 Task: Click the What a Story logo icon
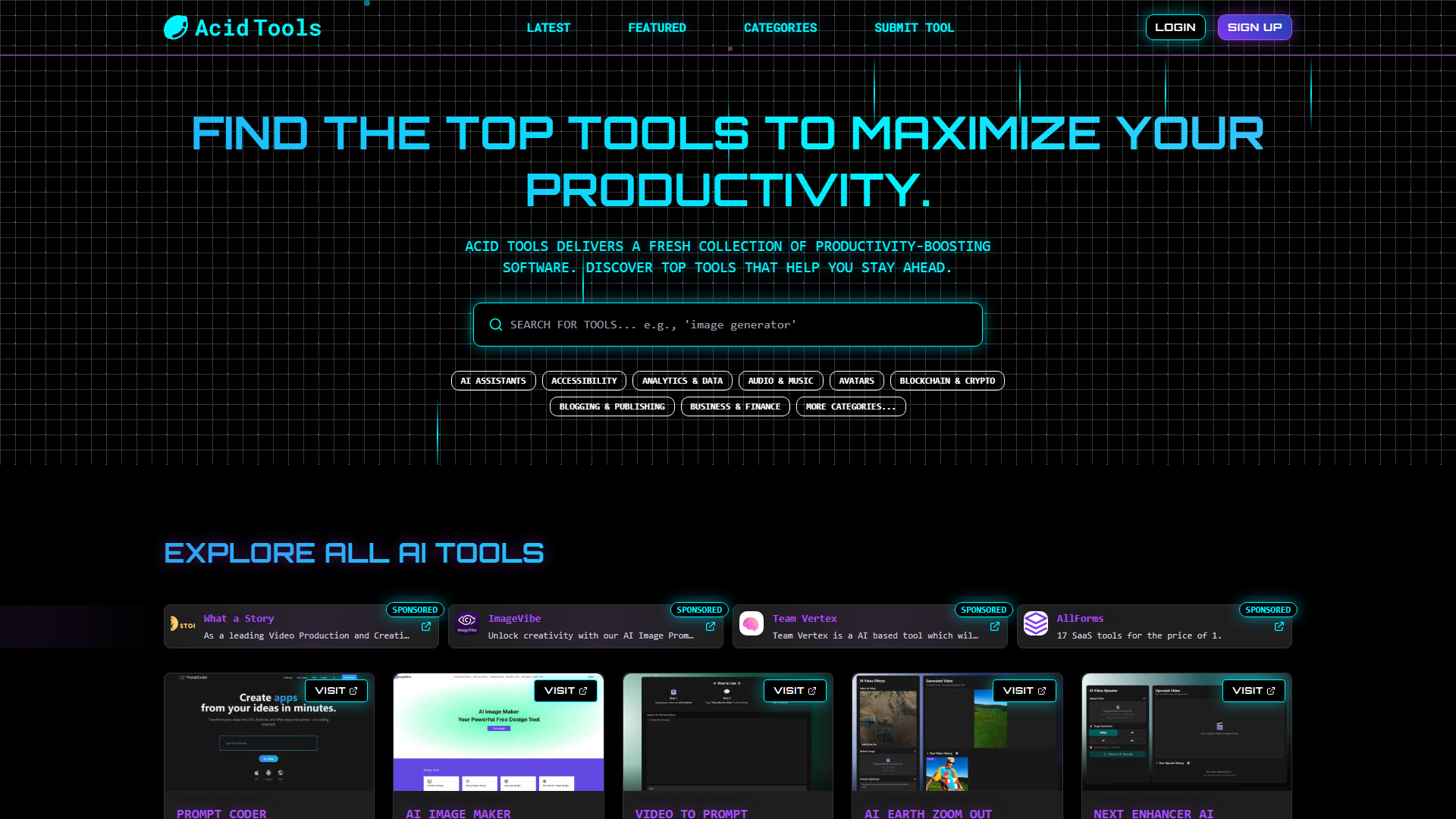pos(183,624)
